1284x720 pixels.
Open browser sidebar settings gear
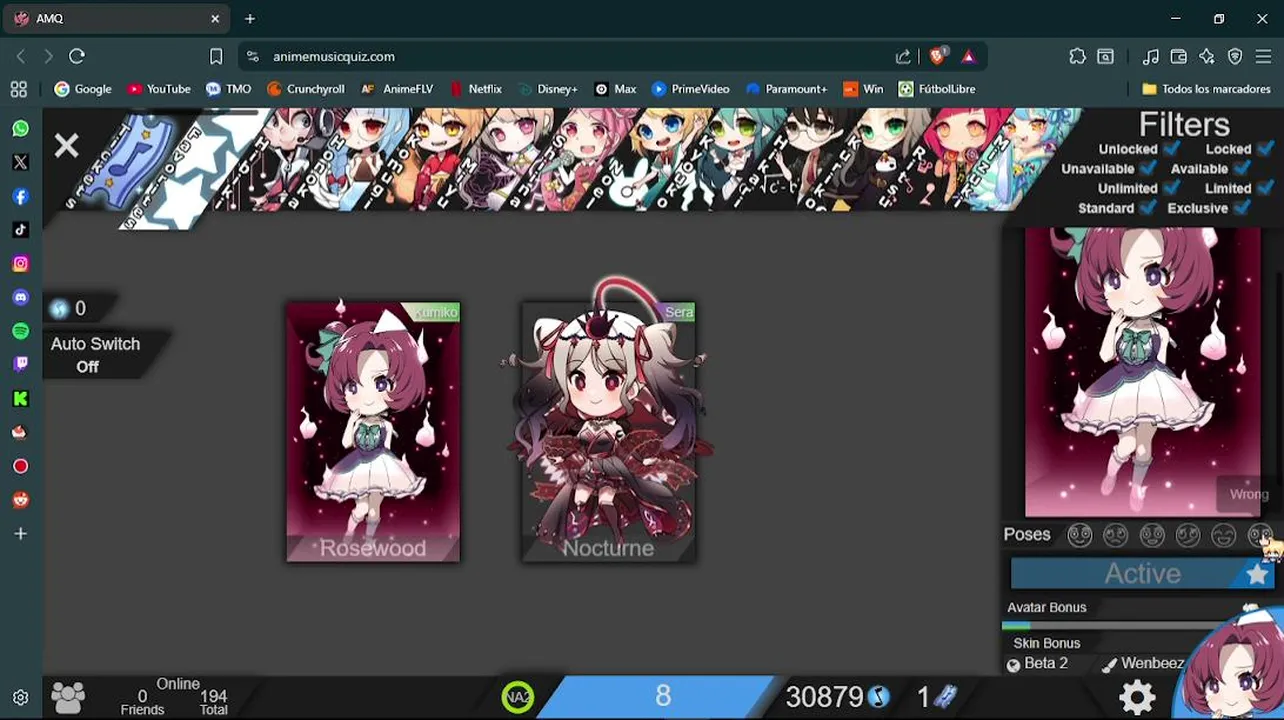(x=20, y=698)
